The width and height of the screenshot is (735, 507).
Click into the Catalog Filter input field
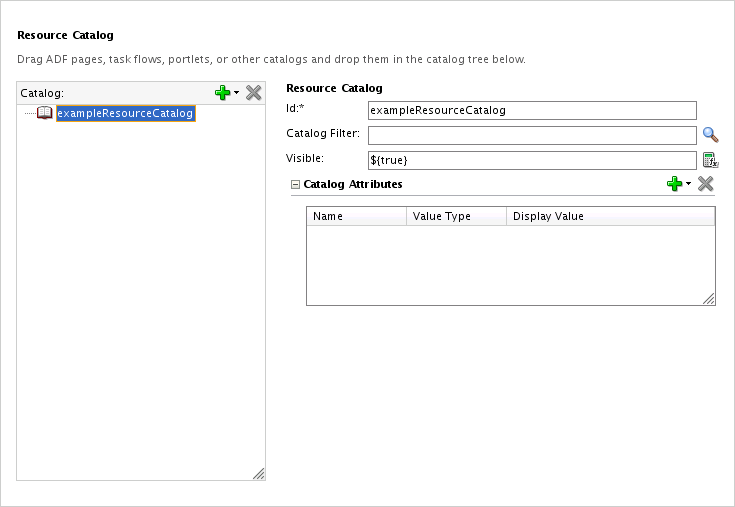coord(532,135)
